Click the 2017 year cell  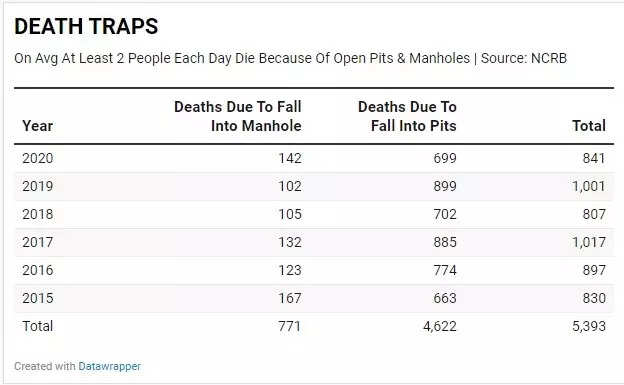(37, 242)
